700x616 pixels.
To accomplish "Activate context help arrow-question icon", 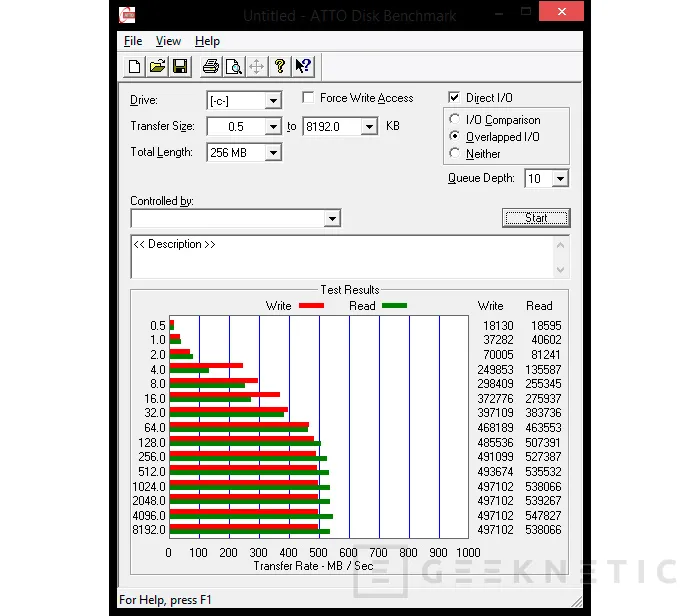I will coord(303,67).
